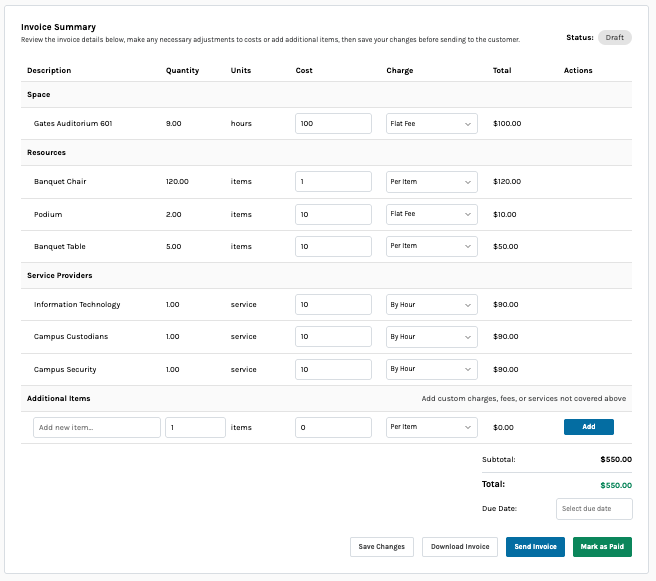Mark the invoice as Paid
This screenshot has height=581, width=656.
click(x=602, y=547)
